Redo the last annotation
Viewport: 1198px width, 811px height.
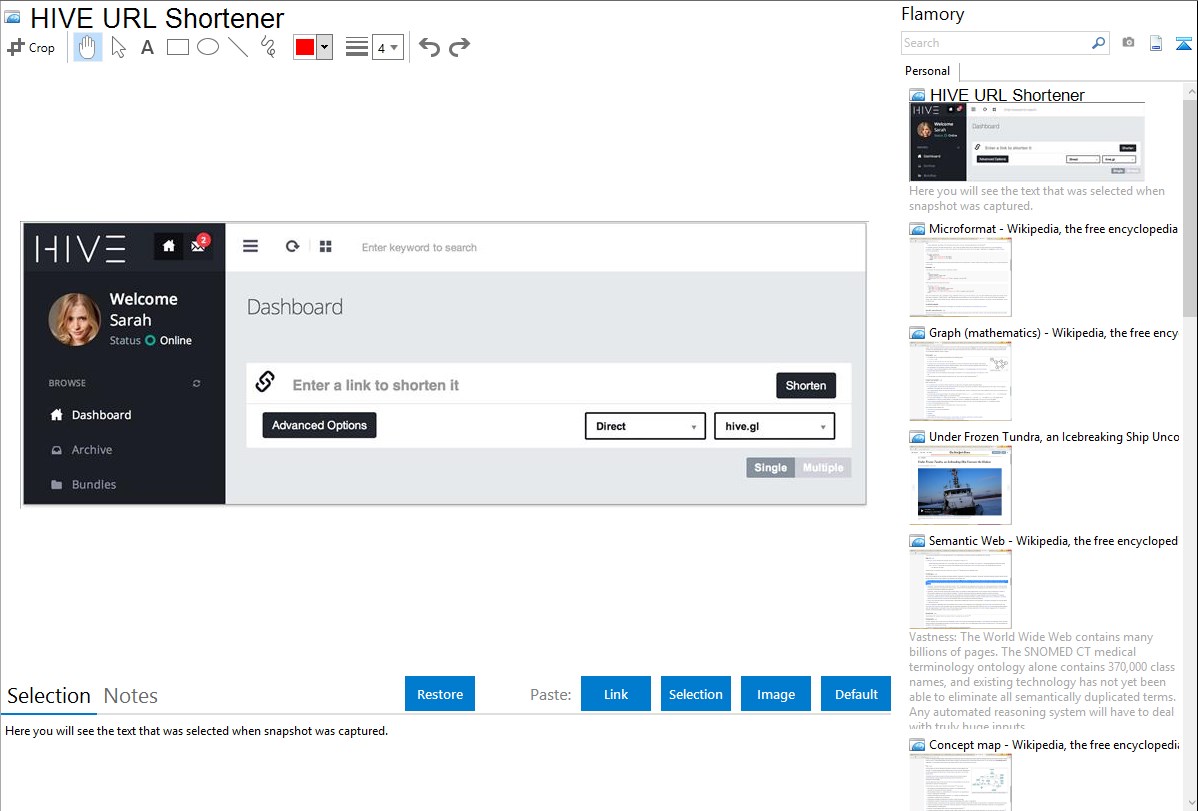(x=459, y=47)
